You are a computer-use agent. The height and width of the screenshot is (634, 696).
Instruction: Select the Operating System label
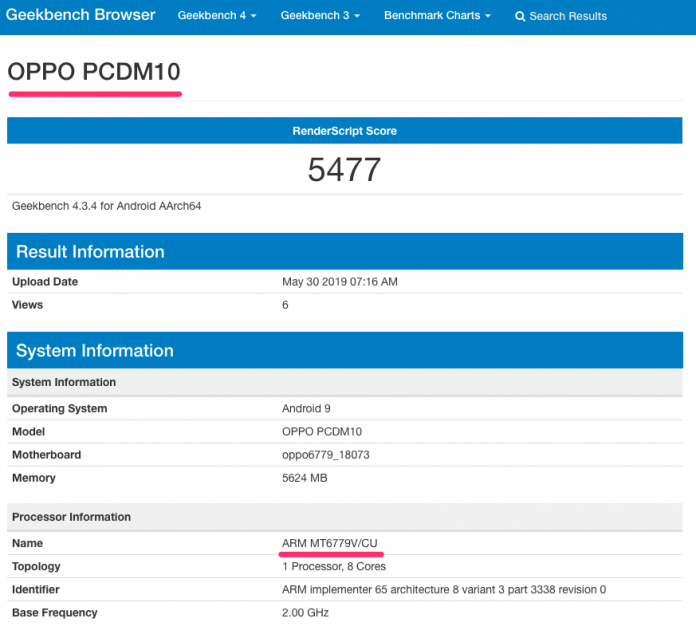click(59, 408)
